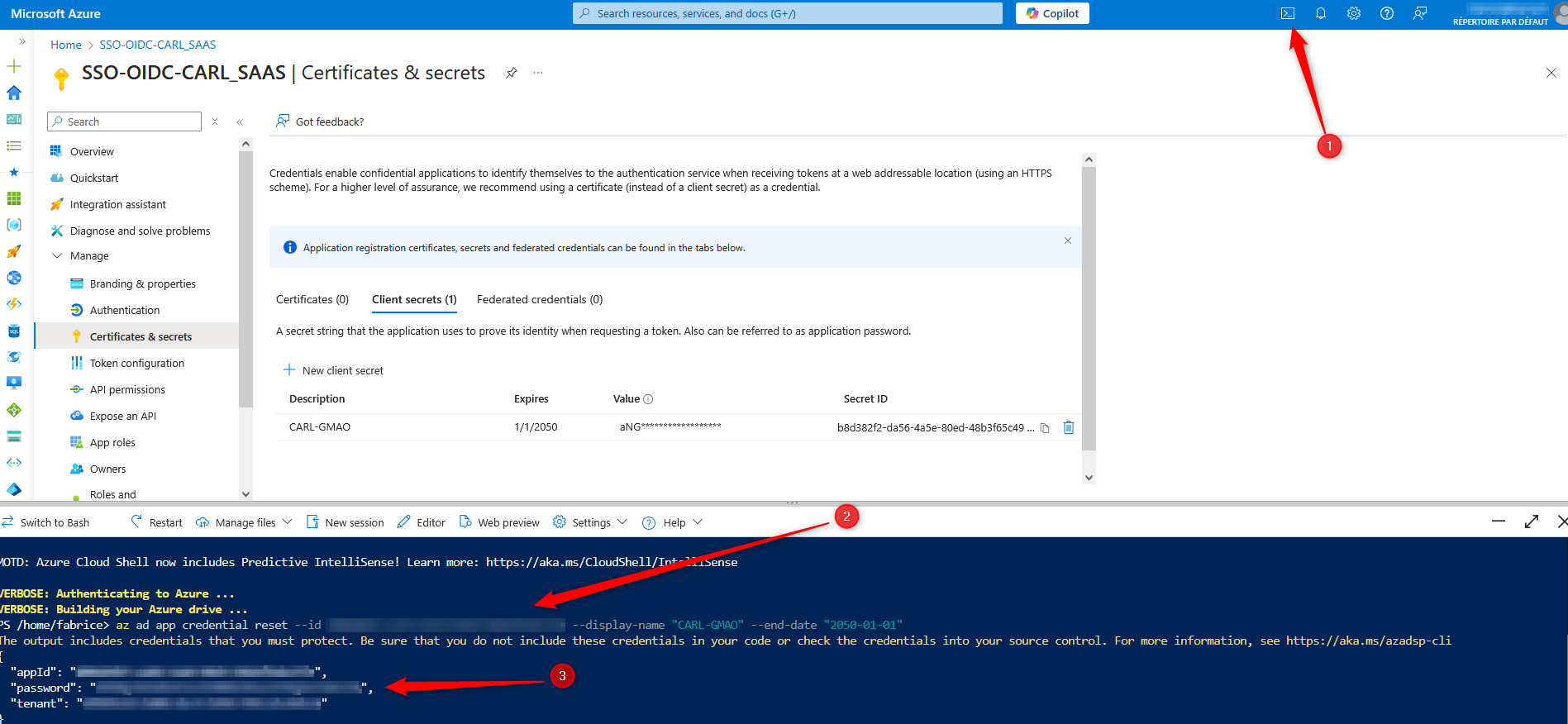Switch to Federated credentials tab

tap(540, 299)
